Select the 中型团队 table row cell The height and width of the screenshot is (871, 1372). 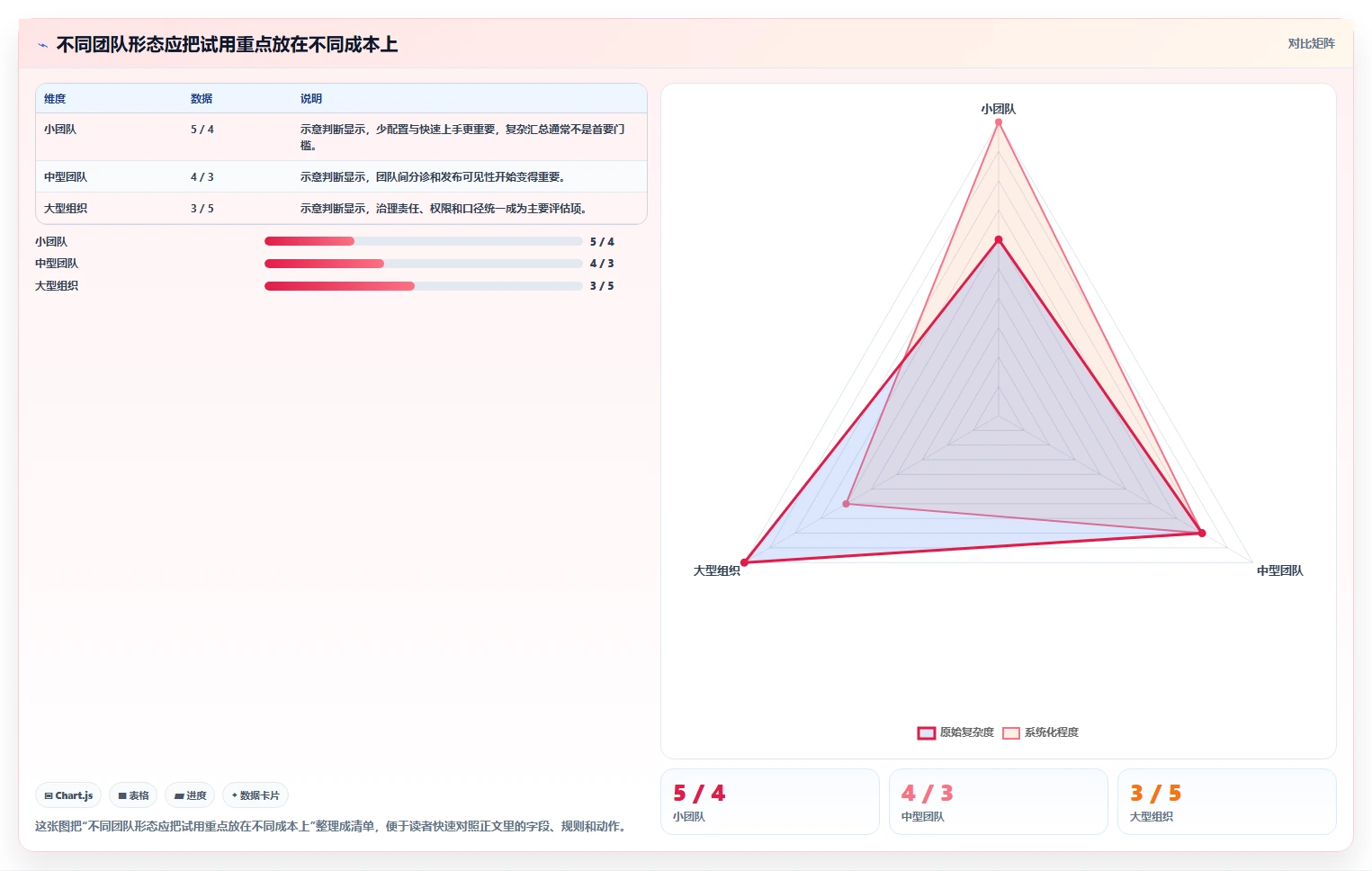point(66,177)
